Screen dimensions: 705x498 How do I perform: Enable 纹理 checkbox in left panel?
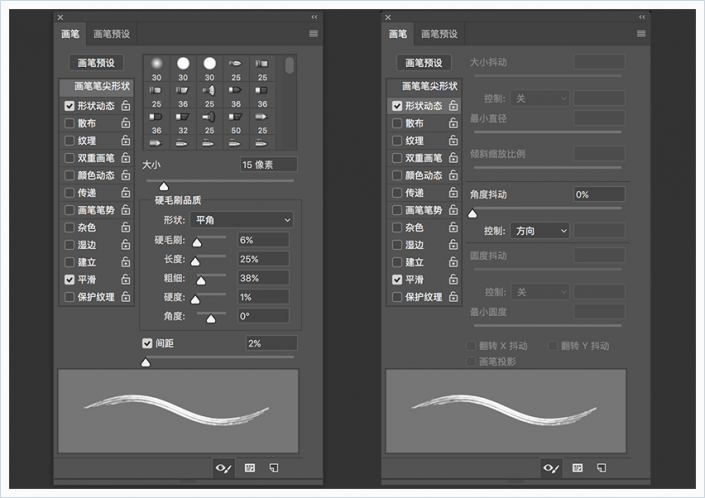[69, 141]
